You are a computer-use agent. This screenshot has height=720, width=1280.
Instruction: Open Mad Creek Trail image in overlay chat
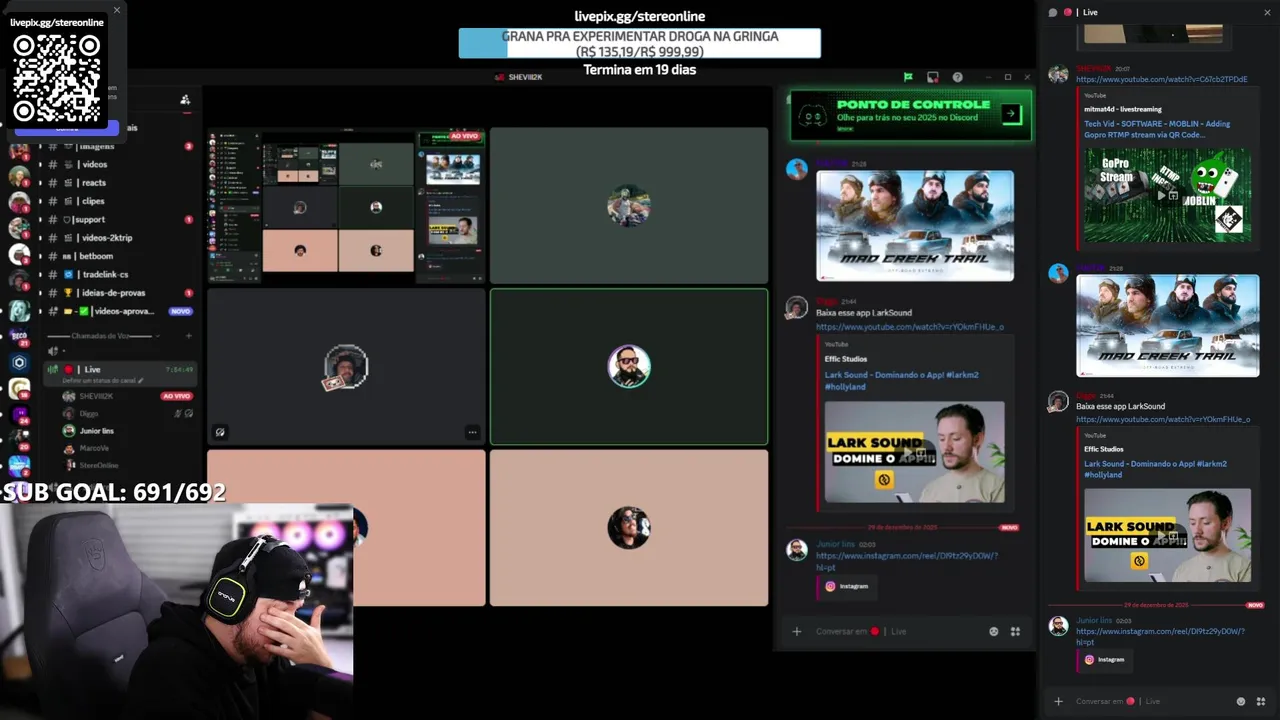tap(1167, 326)
